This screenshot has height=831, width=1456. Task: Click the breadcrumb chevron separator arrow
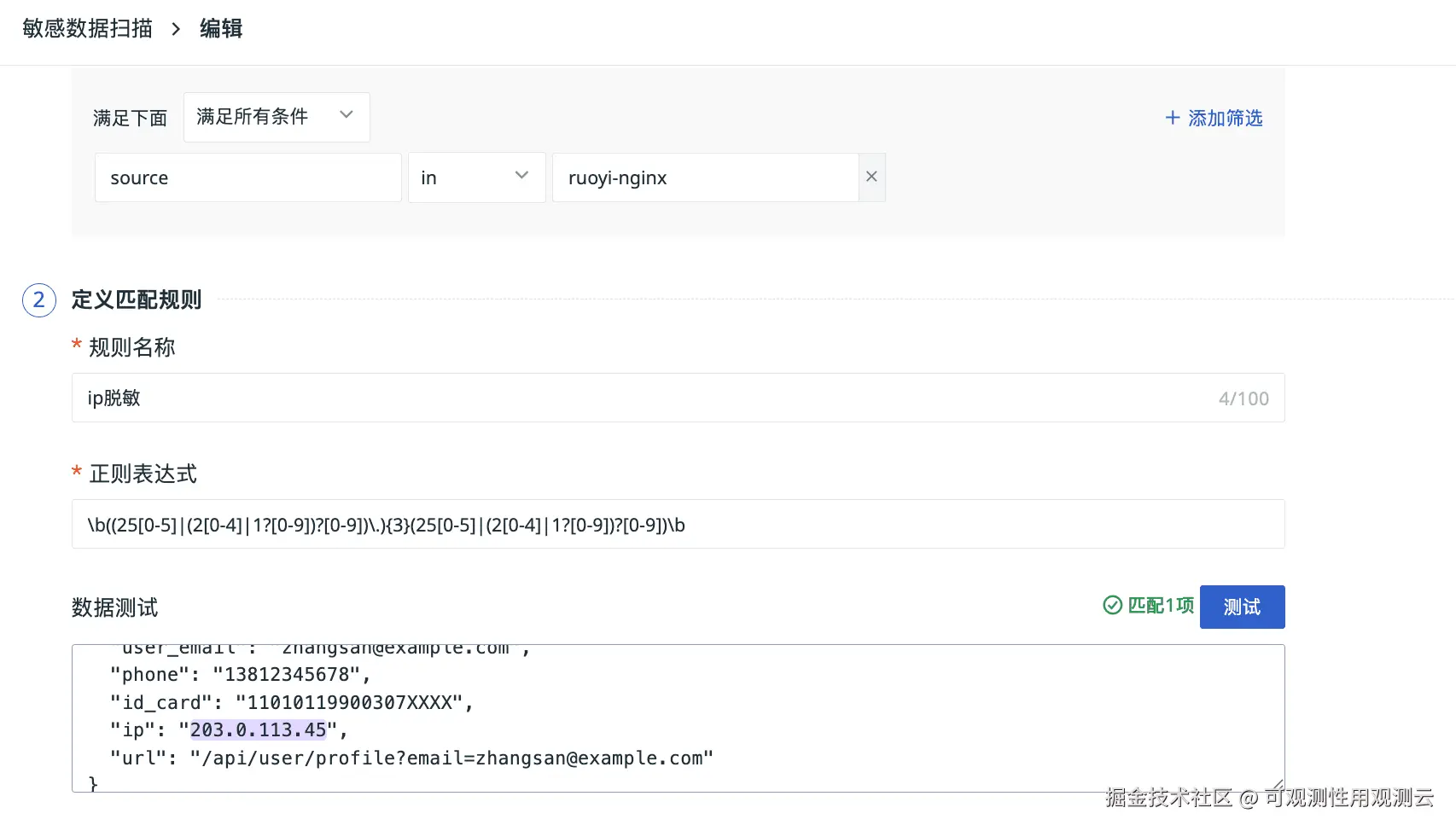pos(176,29)
